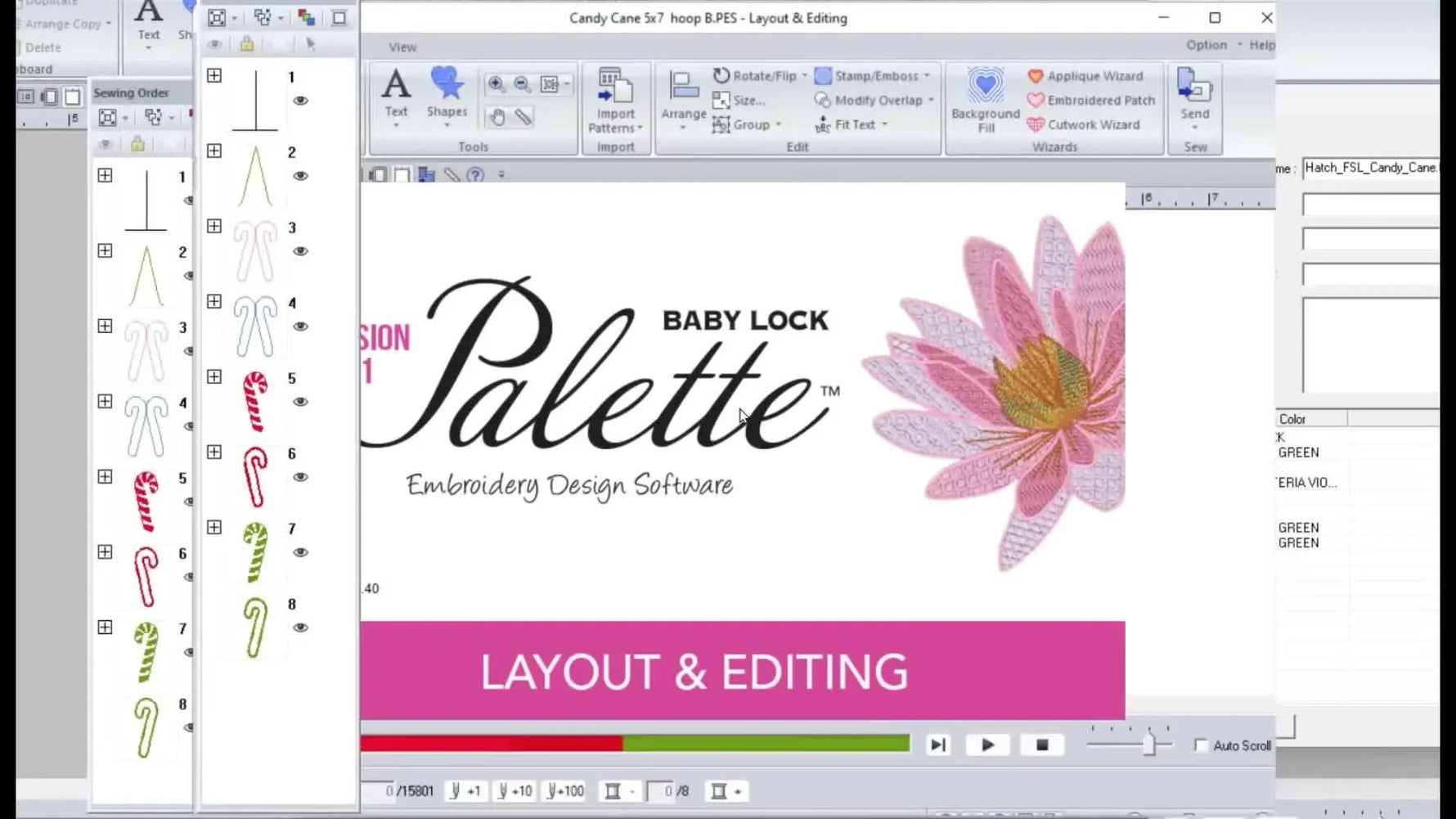
Task: Select green candy cane thumbnail 8 in front panel
Action: [255, 628]
